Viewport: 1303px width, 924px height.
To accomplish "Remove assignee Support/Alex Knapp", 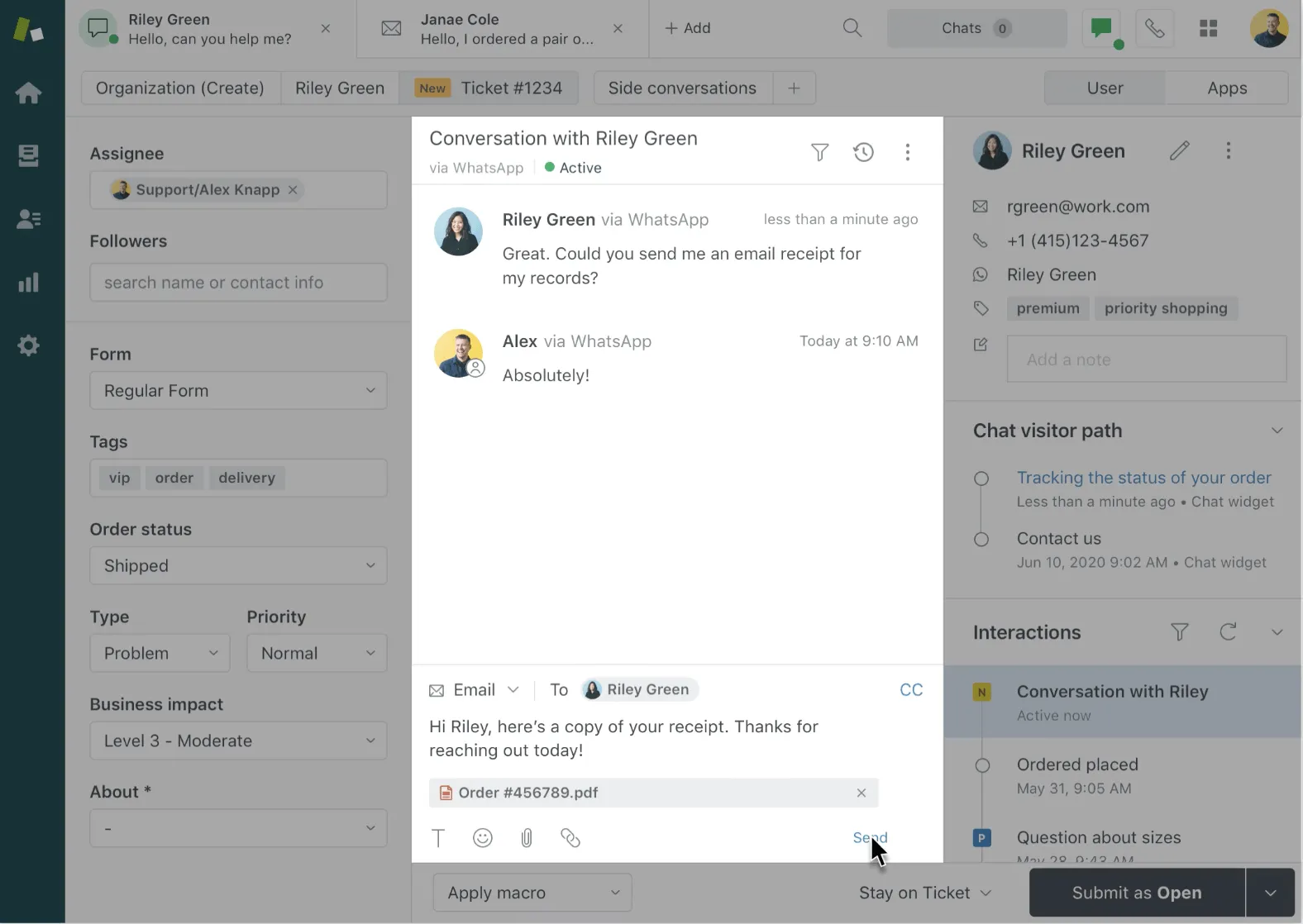I will pyautogui.click(x=293, y=190).
